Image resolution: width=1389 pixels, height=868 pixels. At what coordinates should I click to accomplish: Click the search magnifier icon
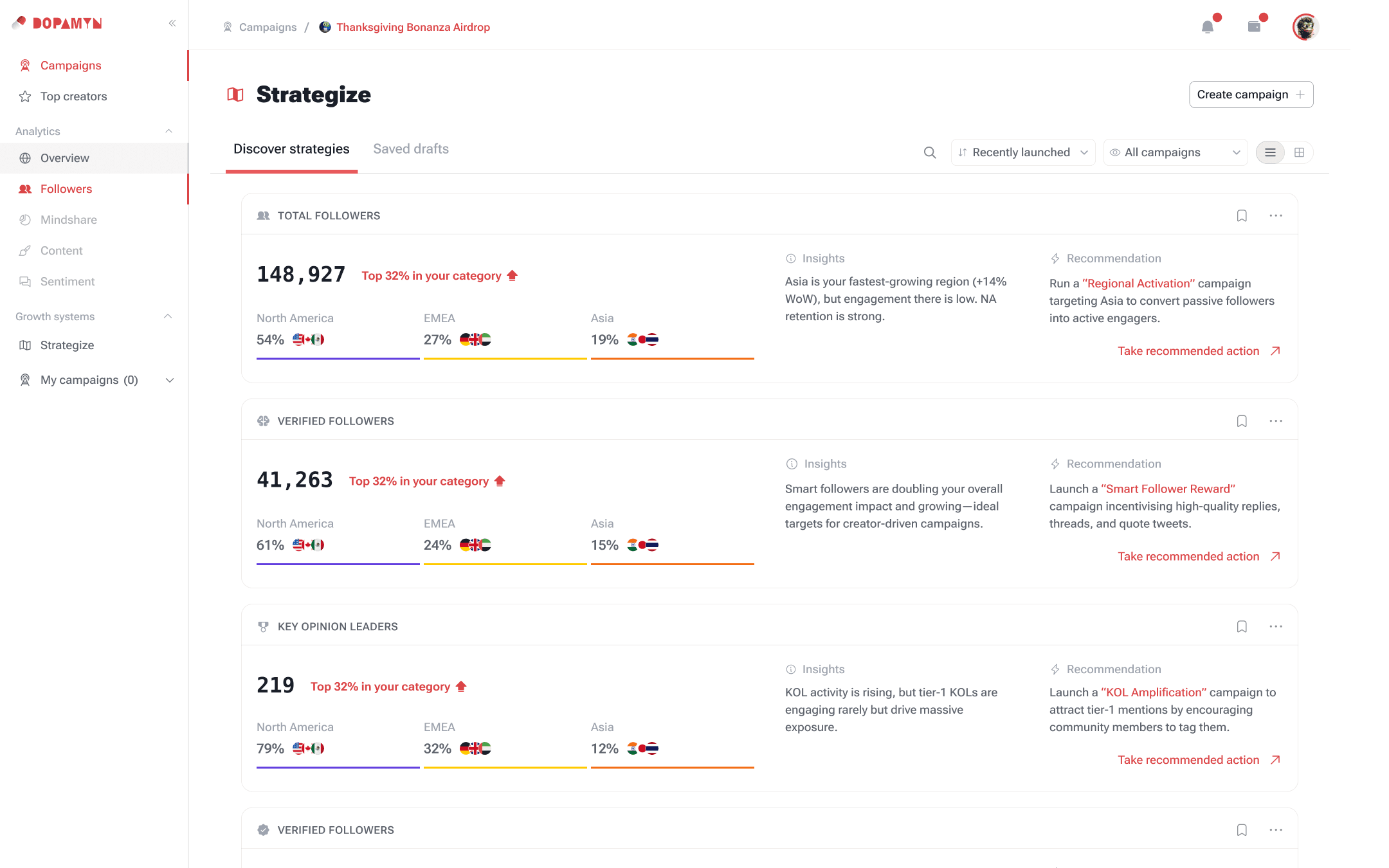930,152
